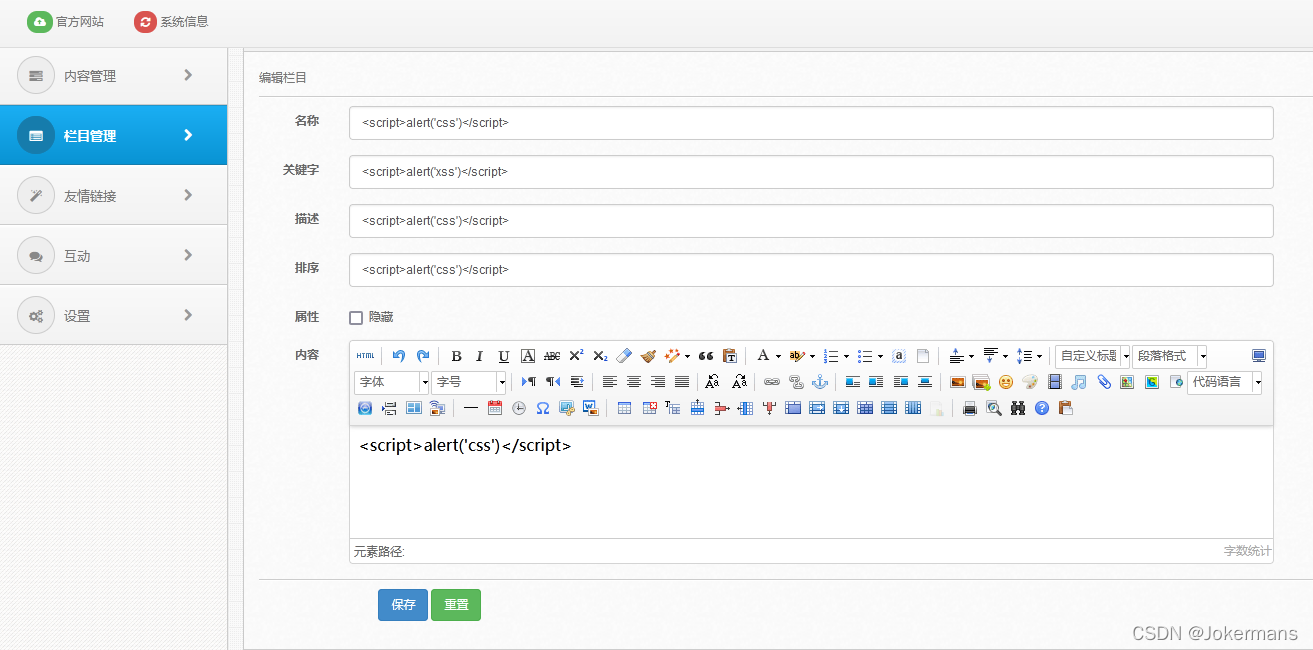Open find and replace binoculars

pyautogui.click(x=1018, y=408)
